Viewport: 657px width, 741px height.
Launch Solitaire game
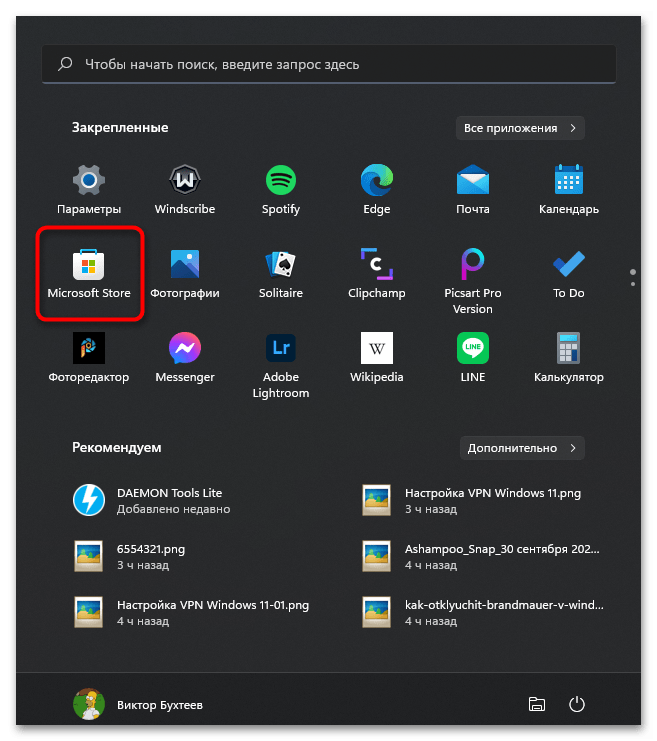click(x=281, y=273)
